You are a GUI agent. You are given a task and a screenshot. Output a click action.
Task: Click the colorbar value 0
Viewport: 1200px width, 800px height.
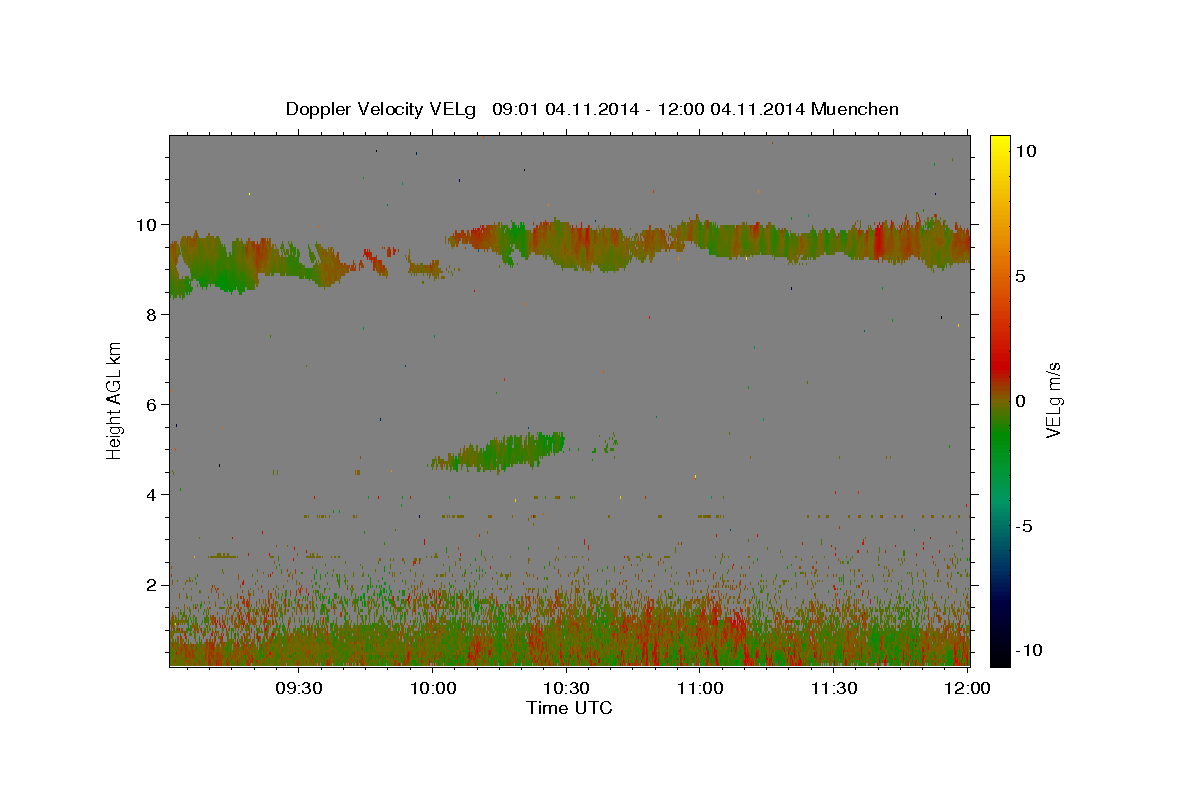pos(1020,401)
